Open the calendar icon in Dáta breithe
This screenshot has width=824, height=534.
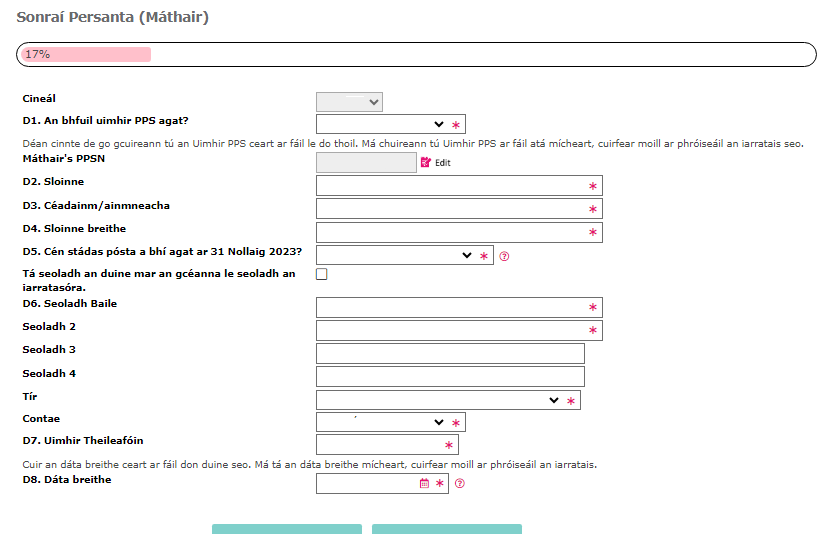point(424,483)
